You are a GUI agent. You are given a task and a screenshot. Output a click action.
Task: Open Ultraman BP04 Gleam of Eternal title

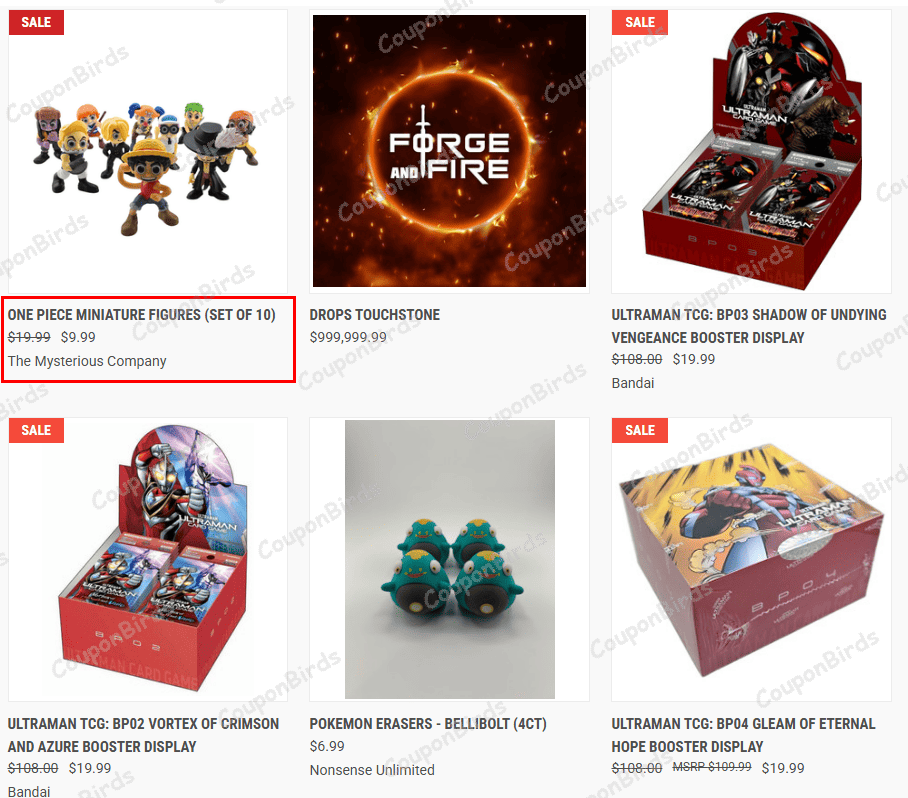[744, 735]
